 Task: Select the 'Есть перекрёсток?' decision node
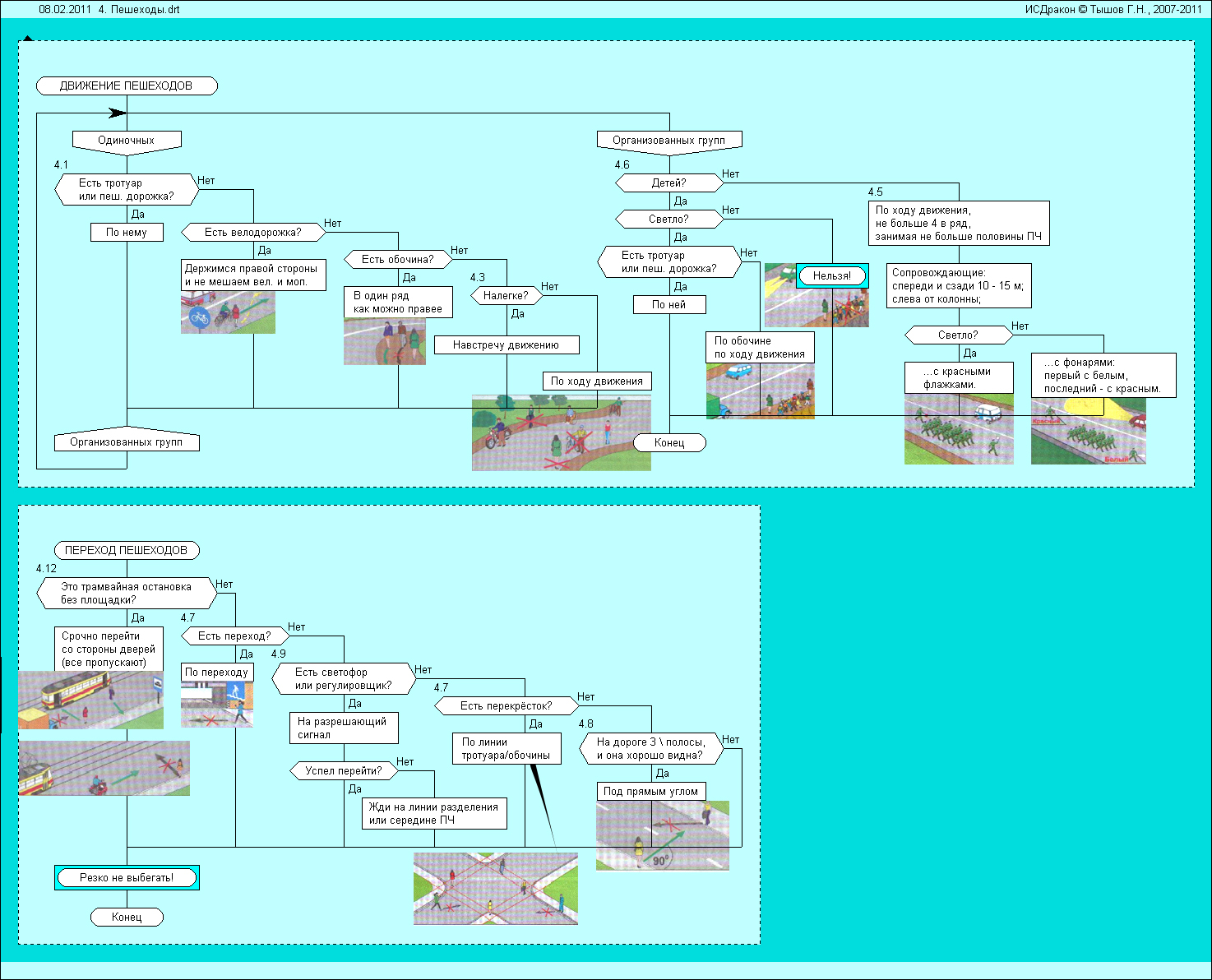506,705
